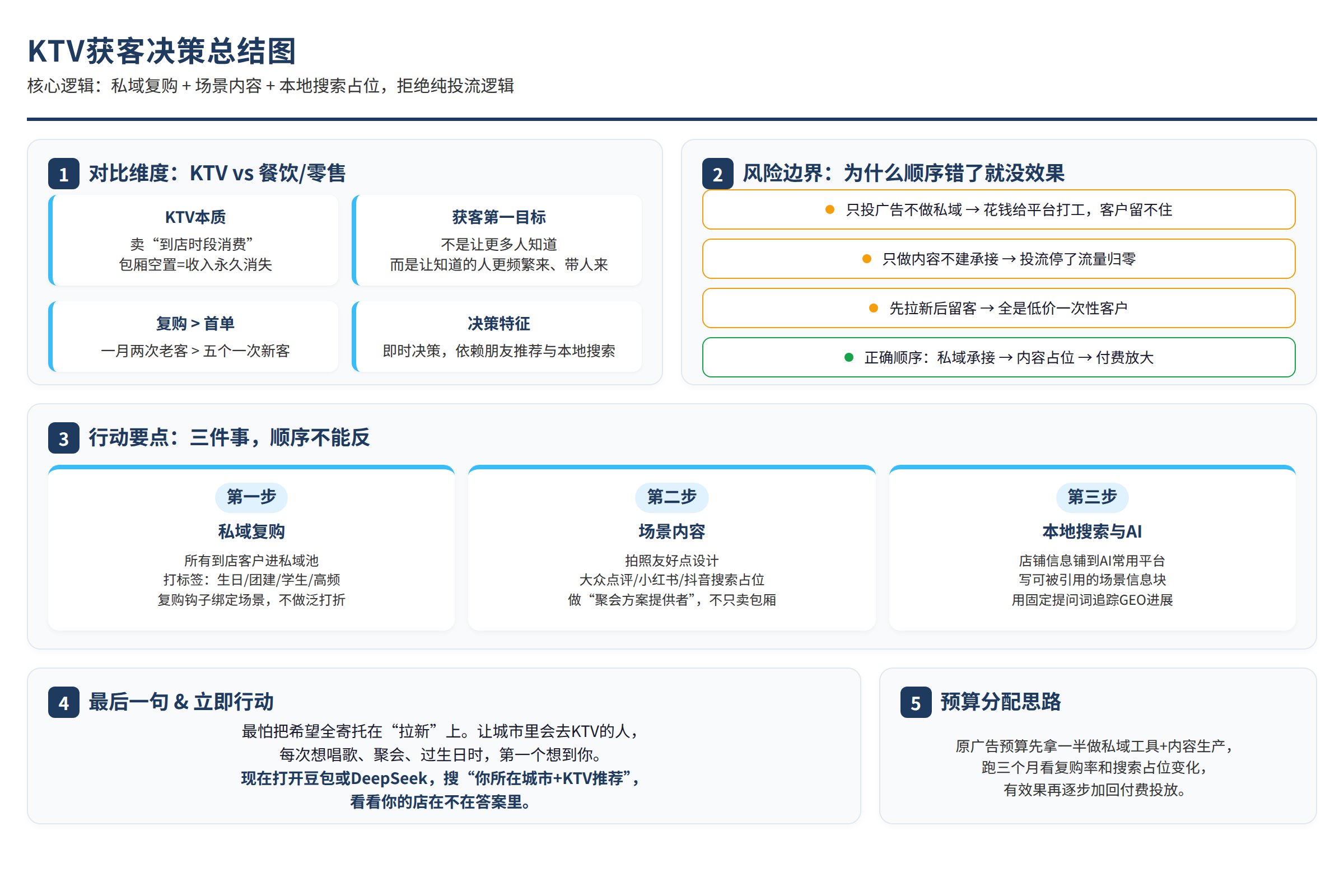Viewport: 1344px width, 896px height.
Task: Click the subtitle beginning 核心逻辑
Action: click(271, 86)
